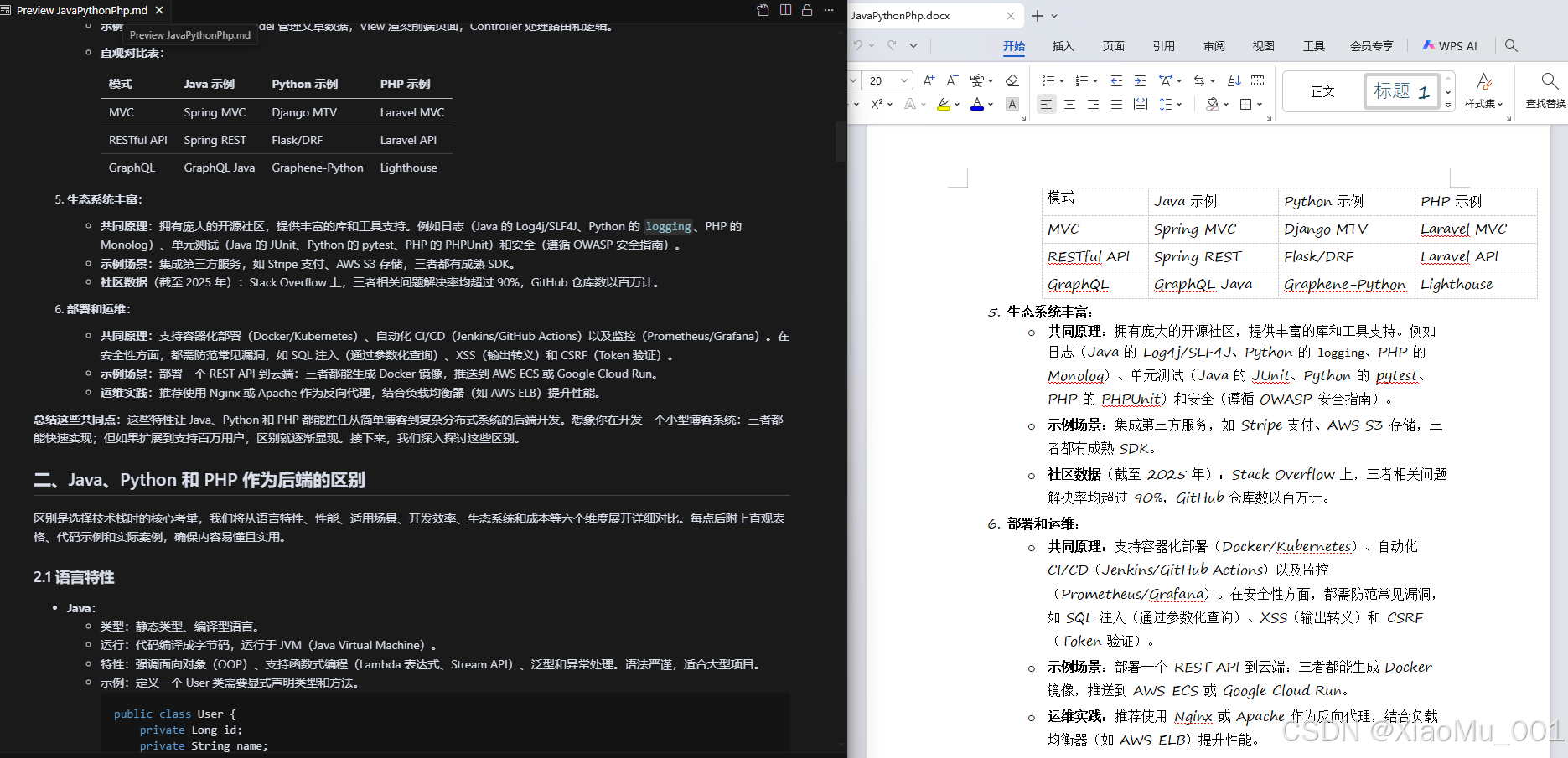Show source icon in preview toolbar
This screenshot has width=1568, height=758.
(x=763, y=10)
